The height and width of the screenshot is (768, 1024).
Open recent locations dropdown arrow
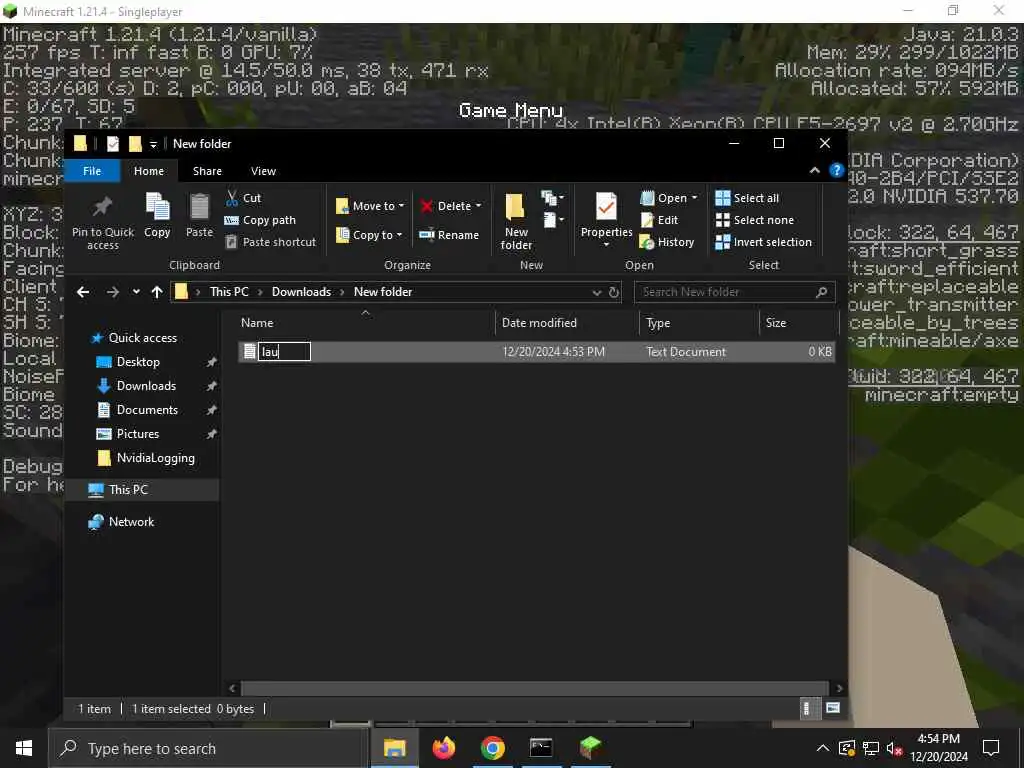pyautogui.click(x=136, y=292)
